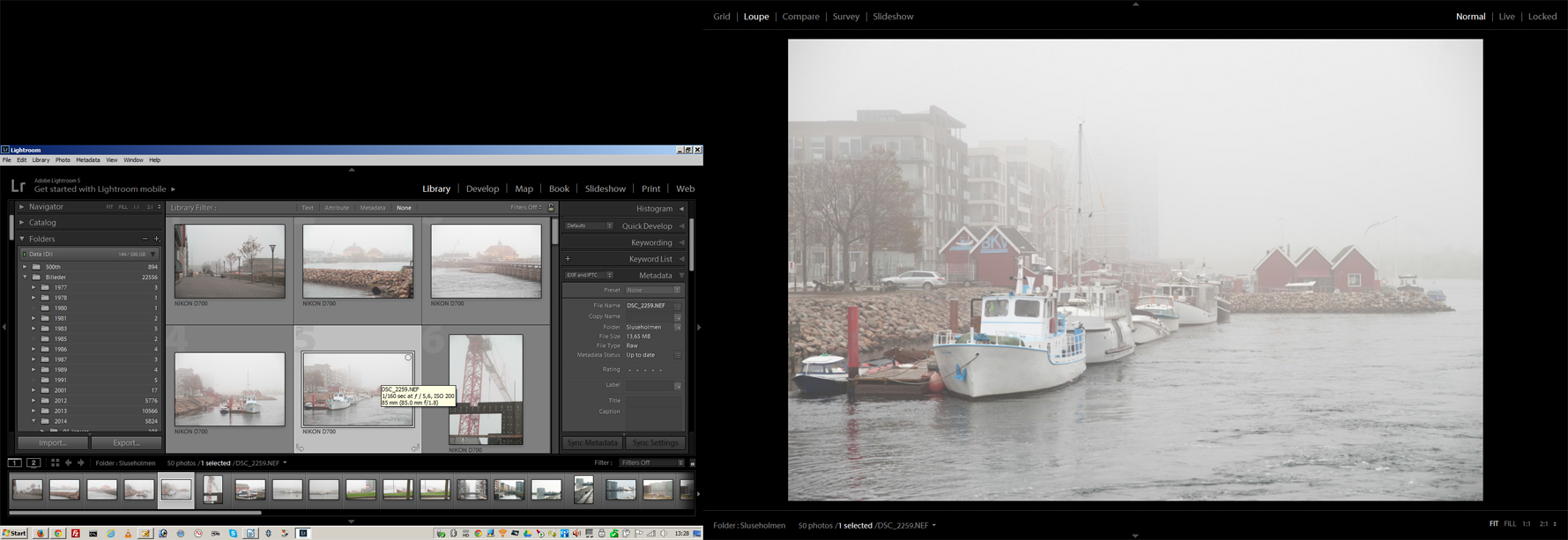The width and height of the screenshot is (1568, 540).
Task: Click the Lightroom taskbar button
Action: [x=303, y=533]
